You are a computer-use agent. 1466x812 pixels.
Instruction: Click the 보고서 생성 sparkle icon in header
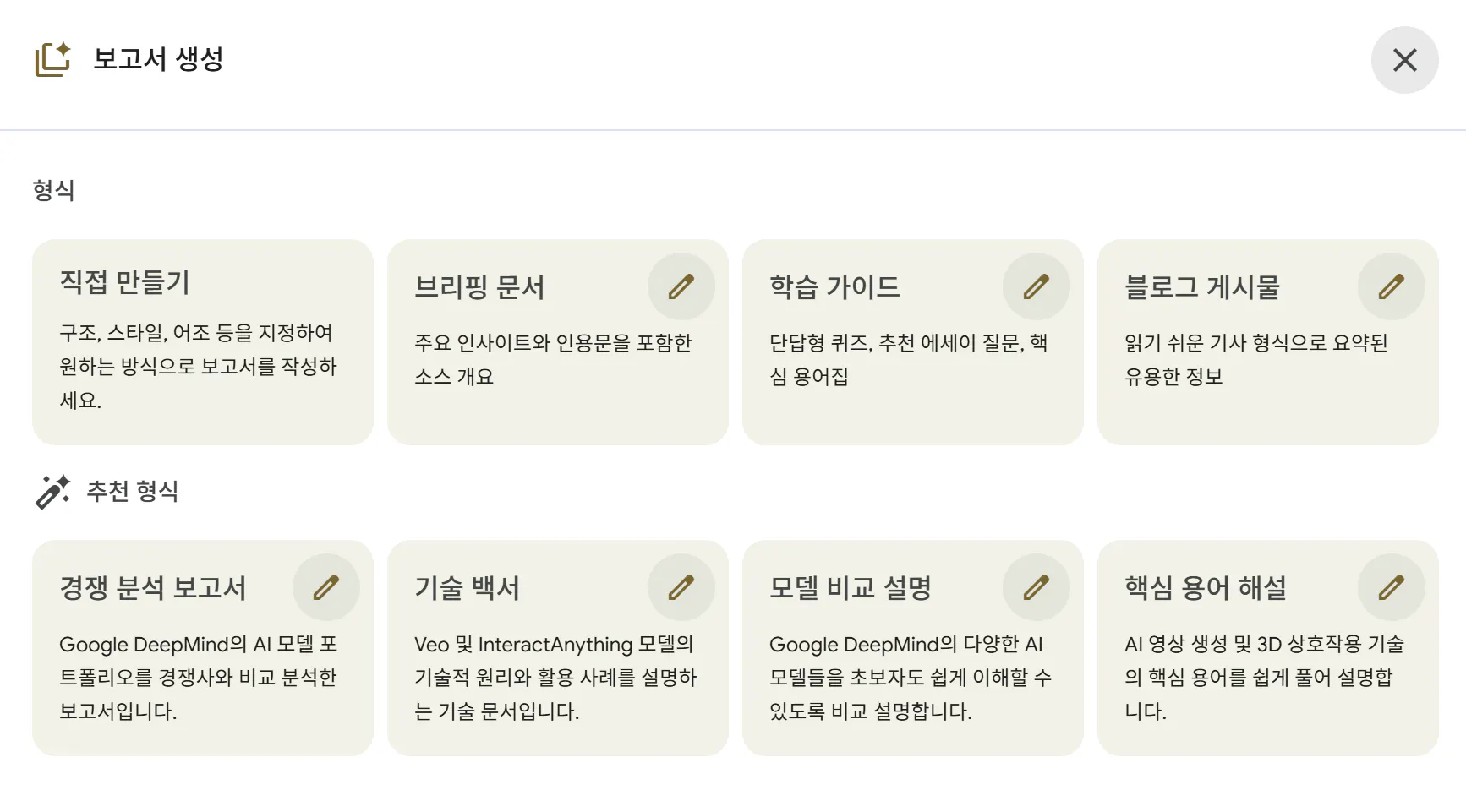(x=52, y=59)
